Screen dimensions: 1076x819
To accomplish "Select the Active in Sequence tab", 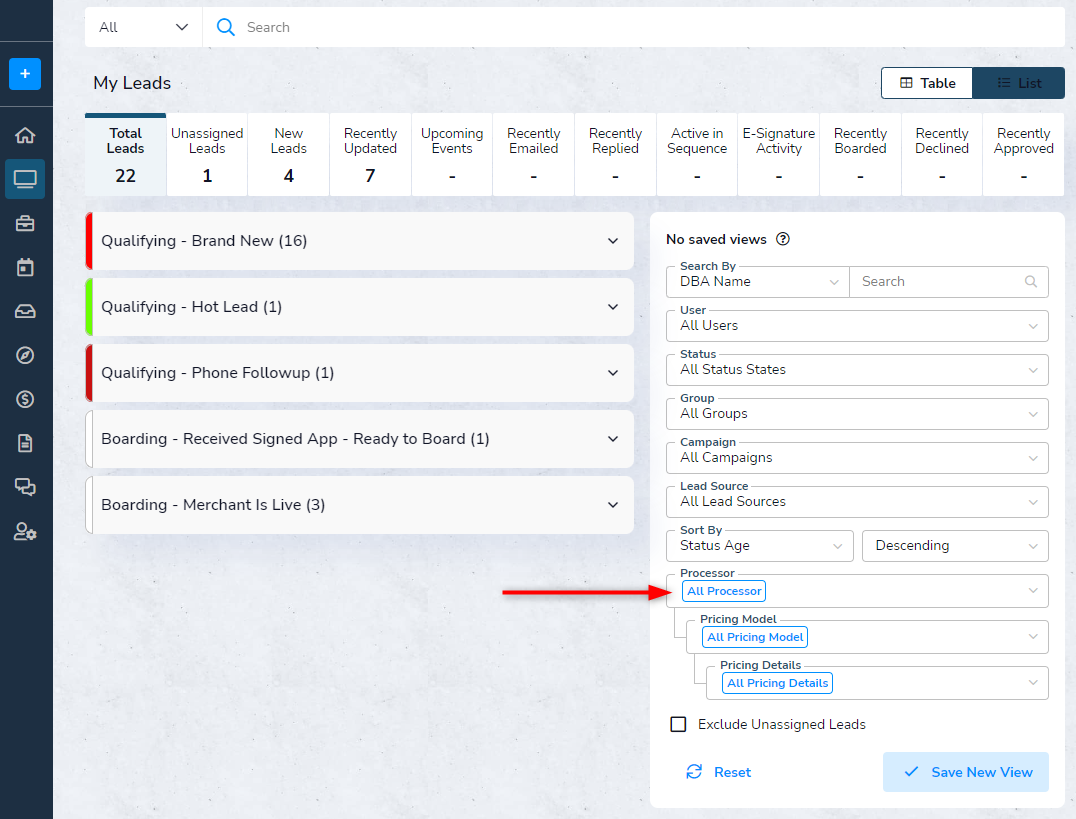I will 697,155.
